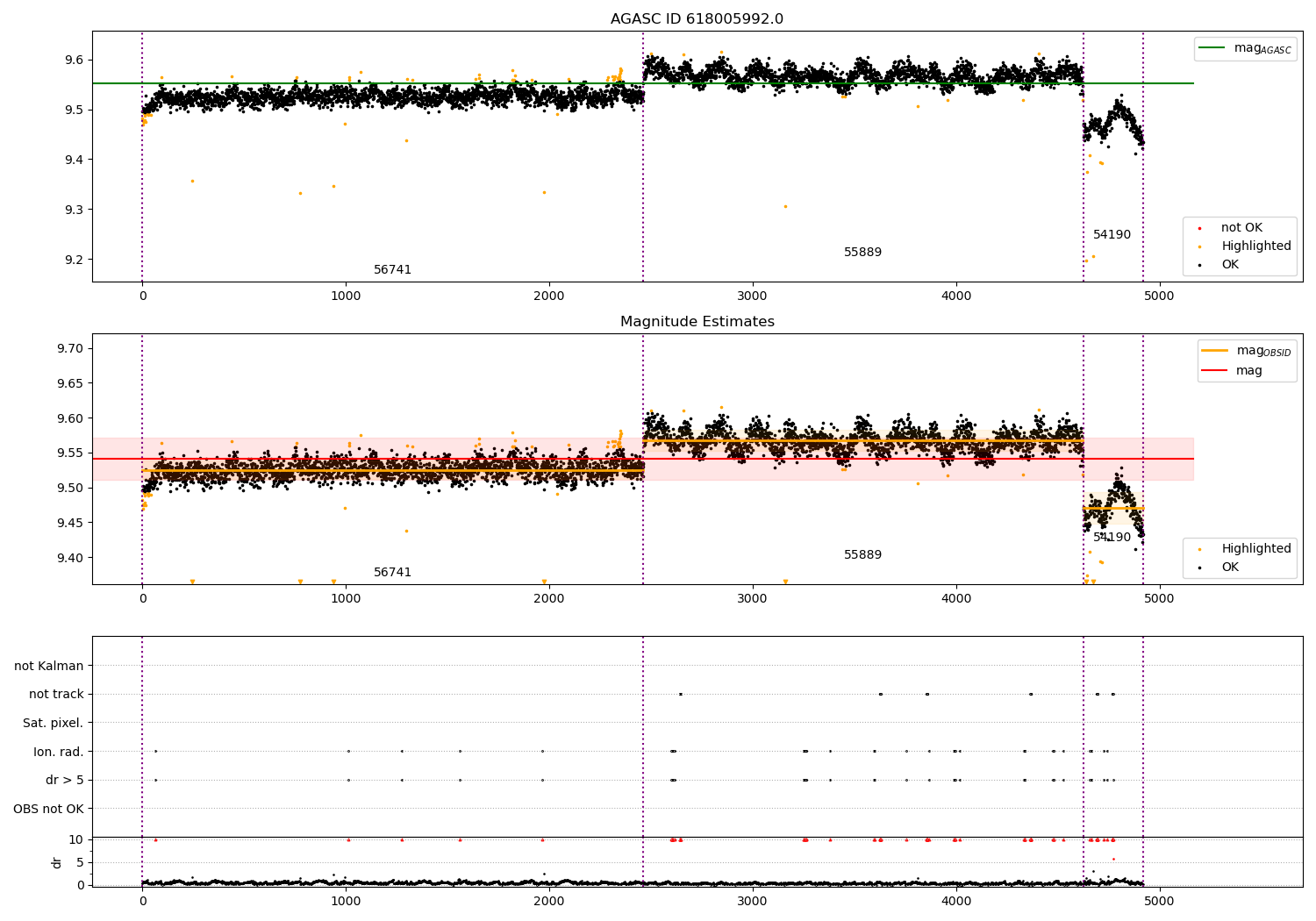Click x-tick 3000 on the top plot
This screenshot has height=921, width=1316.
753,296
